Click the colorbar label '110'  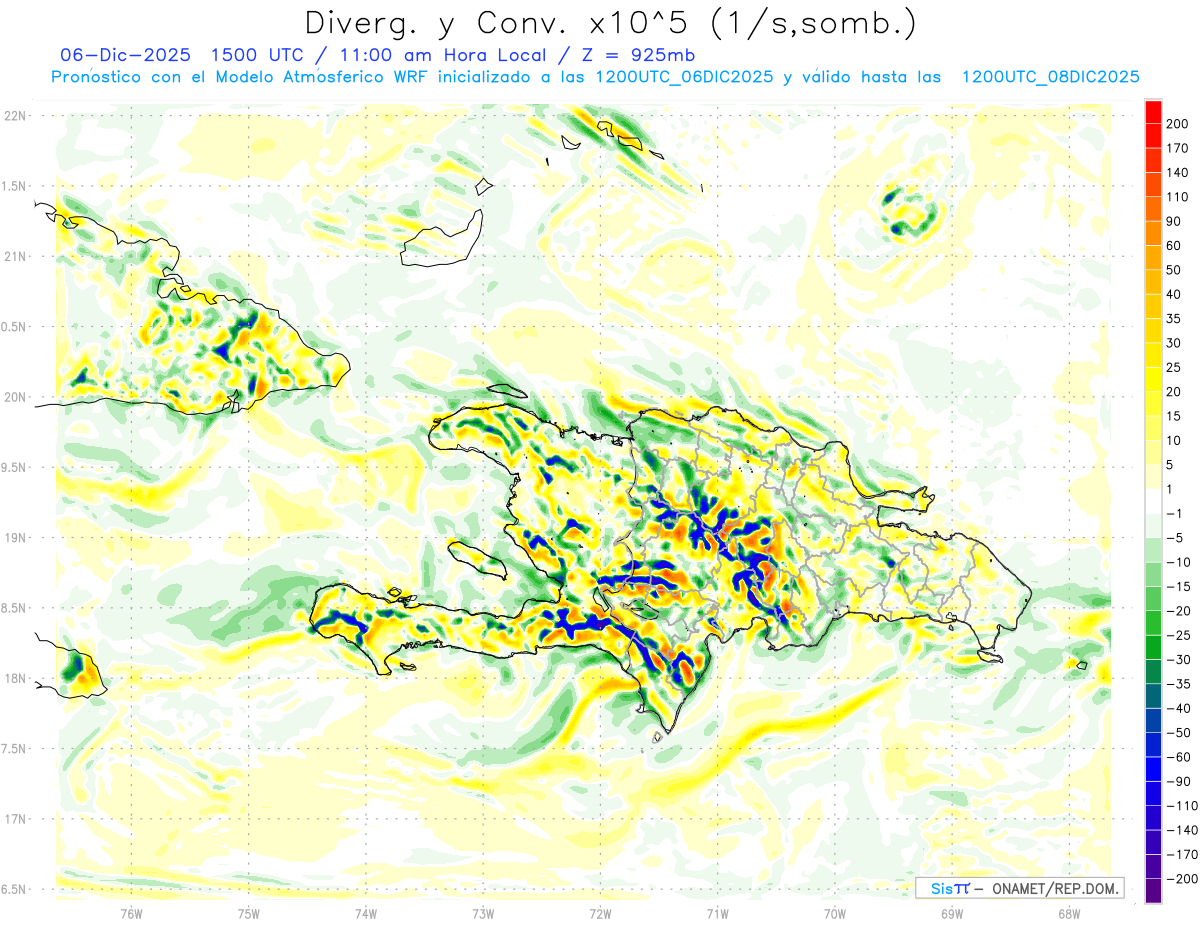tap(1178, 197)
